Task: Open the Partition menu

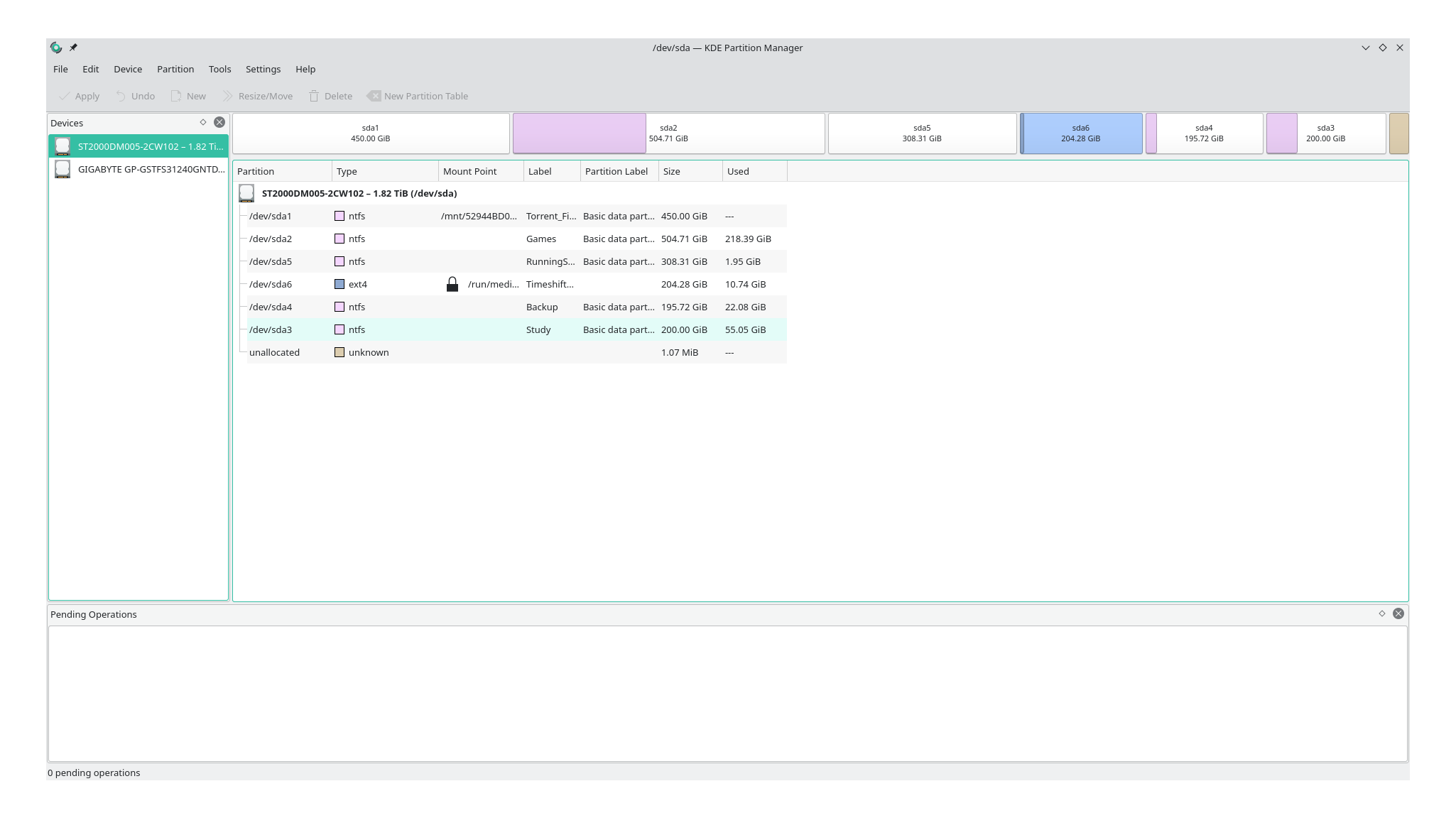Action: pos(175,68)
